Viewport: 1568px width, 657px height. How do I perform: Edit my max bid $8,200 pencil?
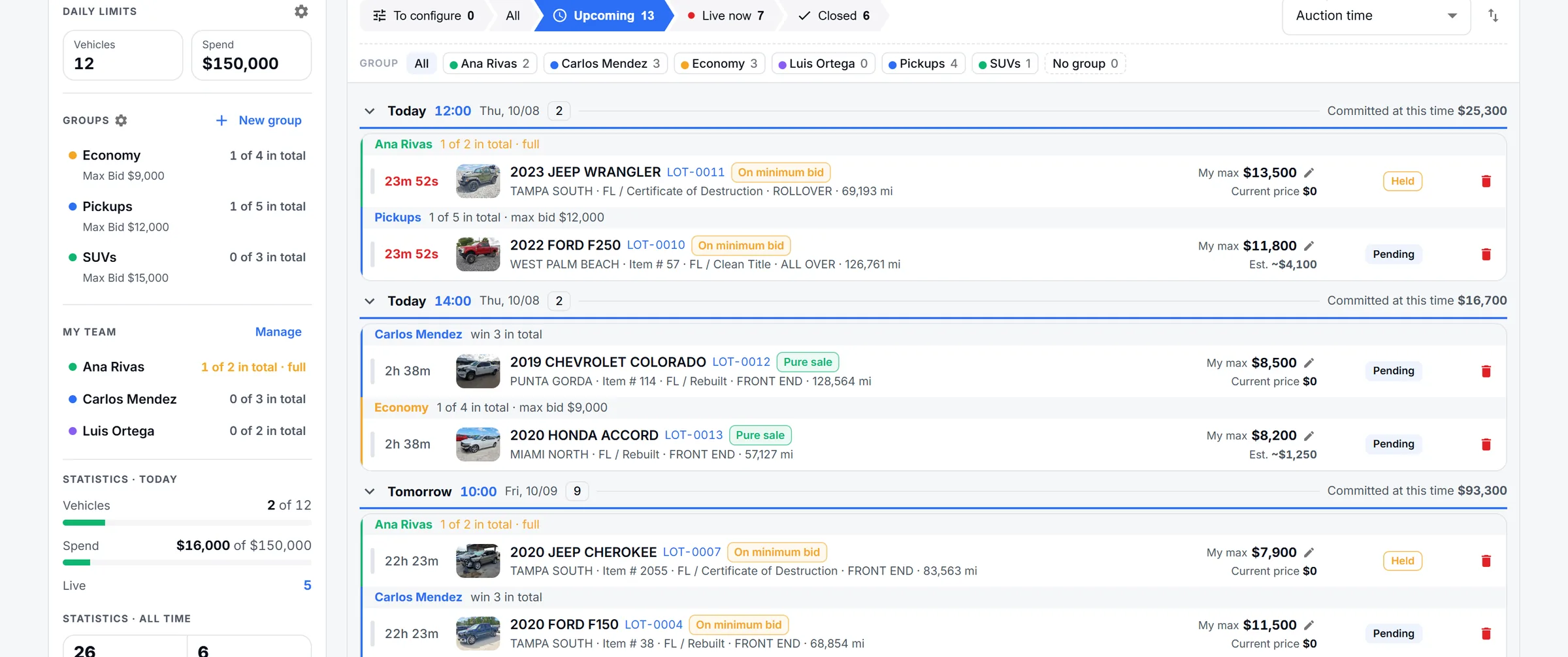(1309, 436)
